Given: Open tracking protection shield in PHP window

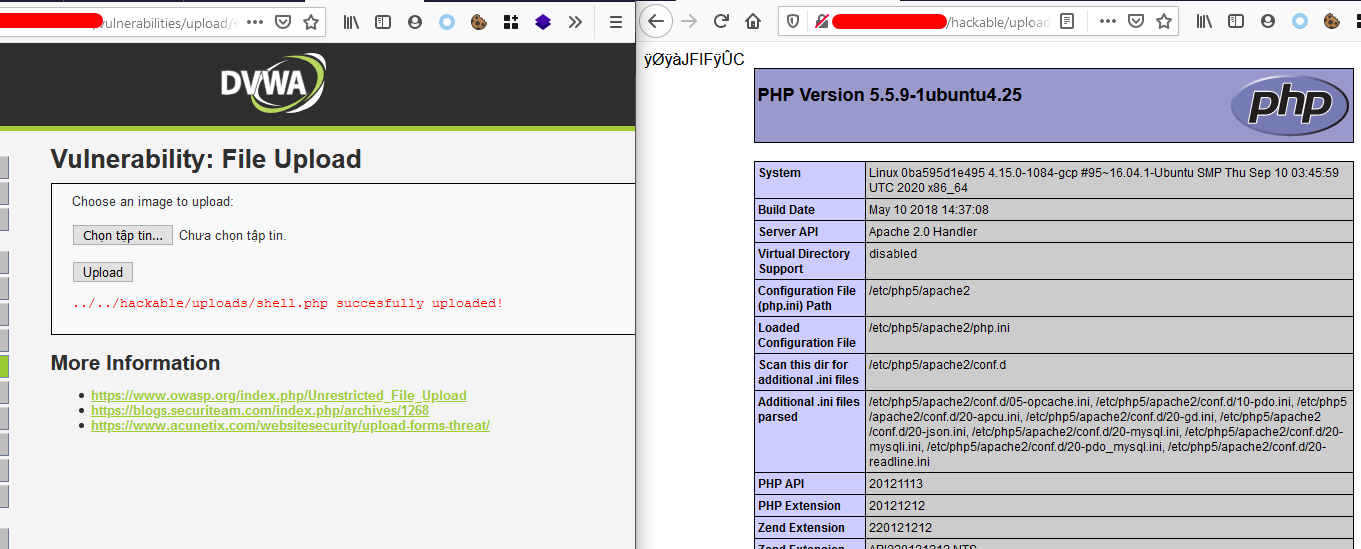Looking at the screenshot, I should [x=793, y=21].
